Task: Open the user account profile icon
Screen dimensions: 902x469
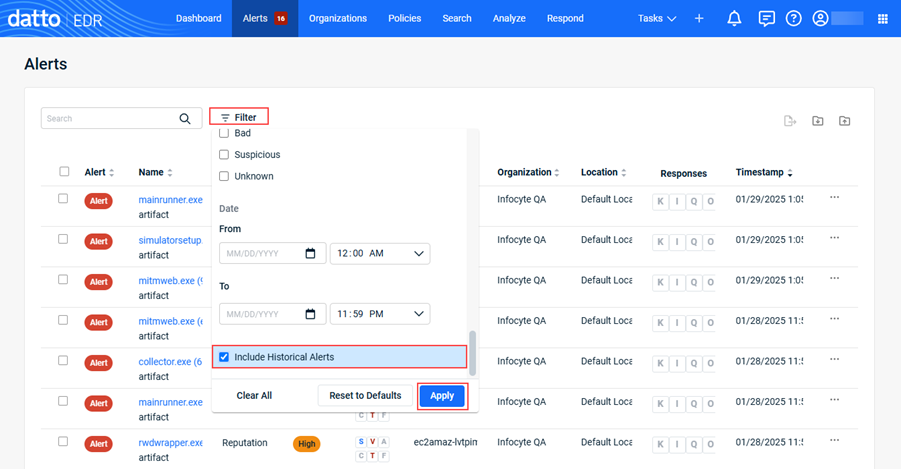Action: coord(821,18)
